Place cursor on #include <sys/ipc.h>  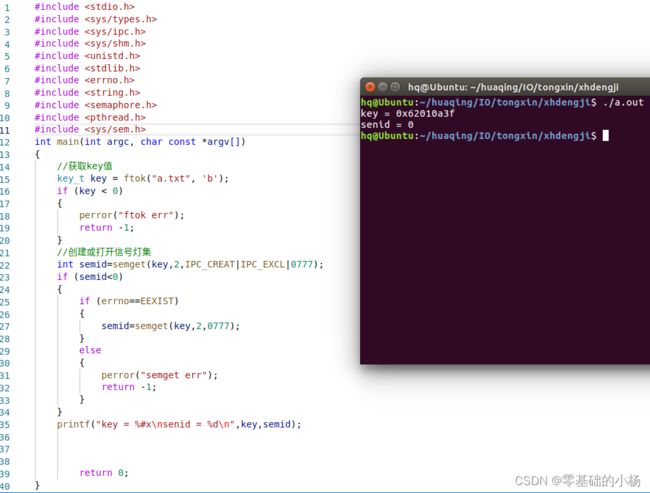tap(90, 32)
